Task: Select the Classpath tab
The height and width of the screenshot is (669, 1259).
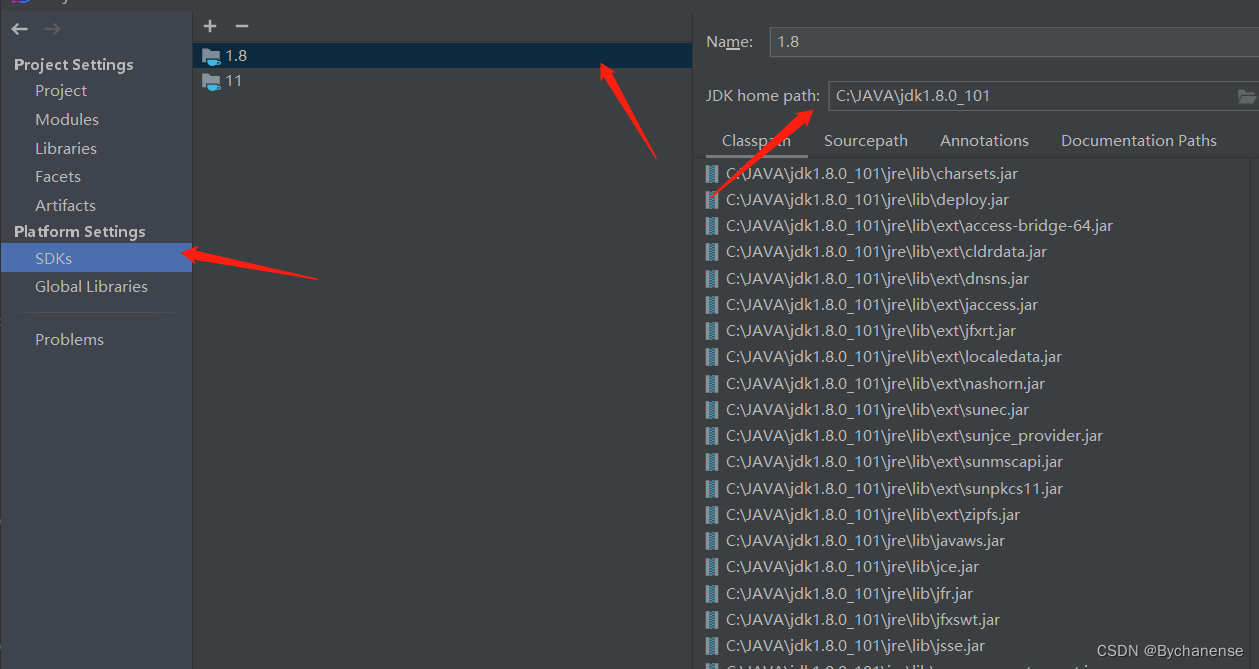Action: 755,140
